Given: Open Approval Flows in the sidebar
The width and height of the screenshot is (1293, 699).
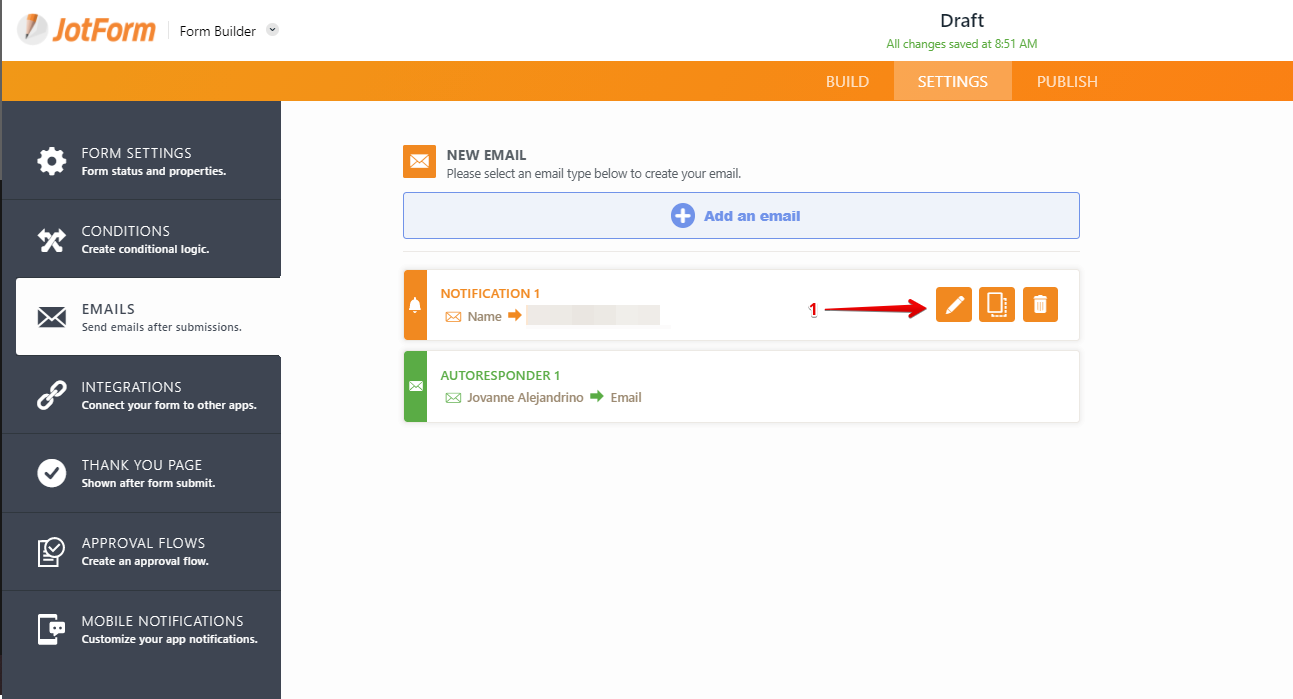Looking at the screenshot, I should (x=141, y=551).
